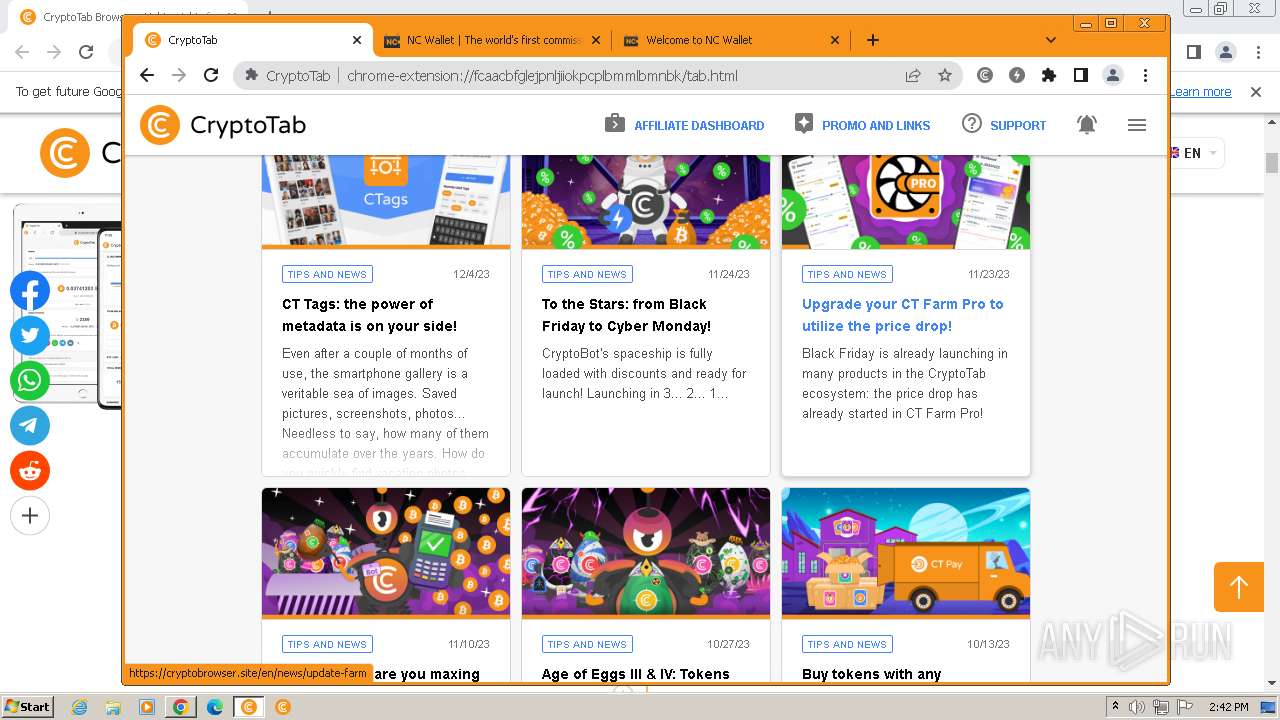Open the CryptoTab extension icon in toolbar
1280x720 pixels.
985,75
